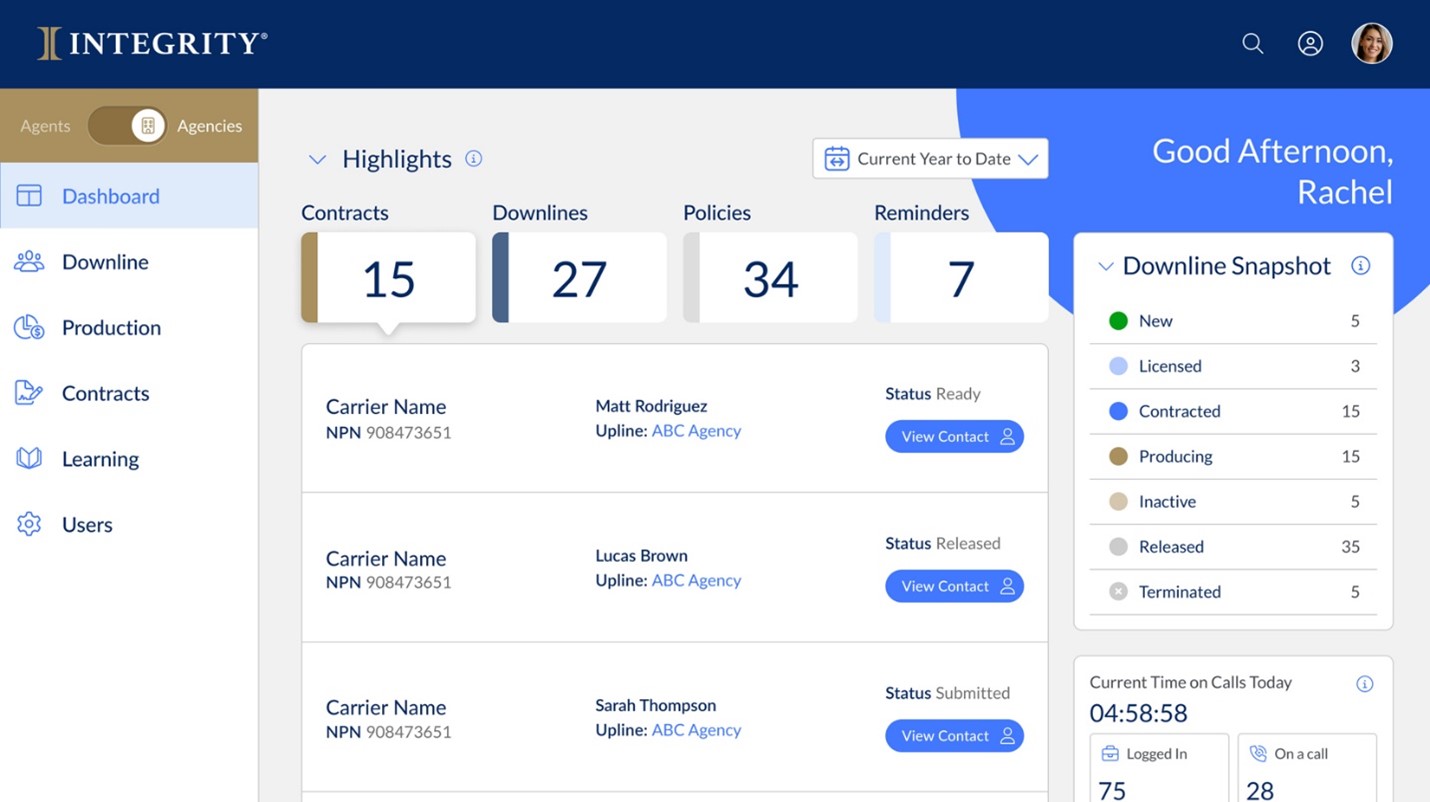Viewport: 1430px width, 802px height.
Task: Click the green New status dot
Action: click(1119, 321)
